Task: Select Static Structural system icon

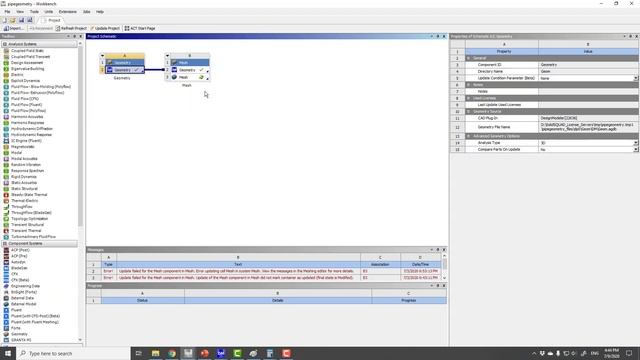Action: click(6, 189)
